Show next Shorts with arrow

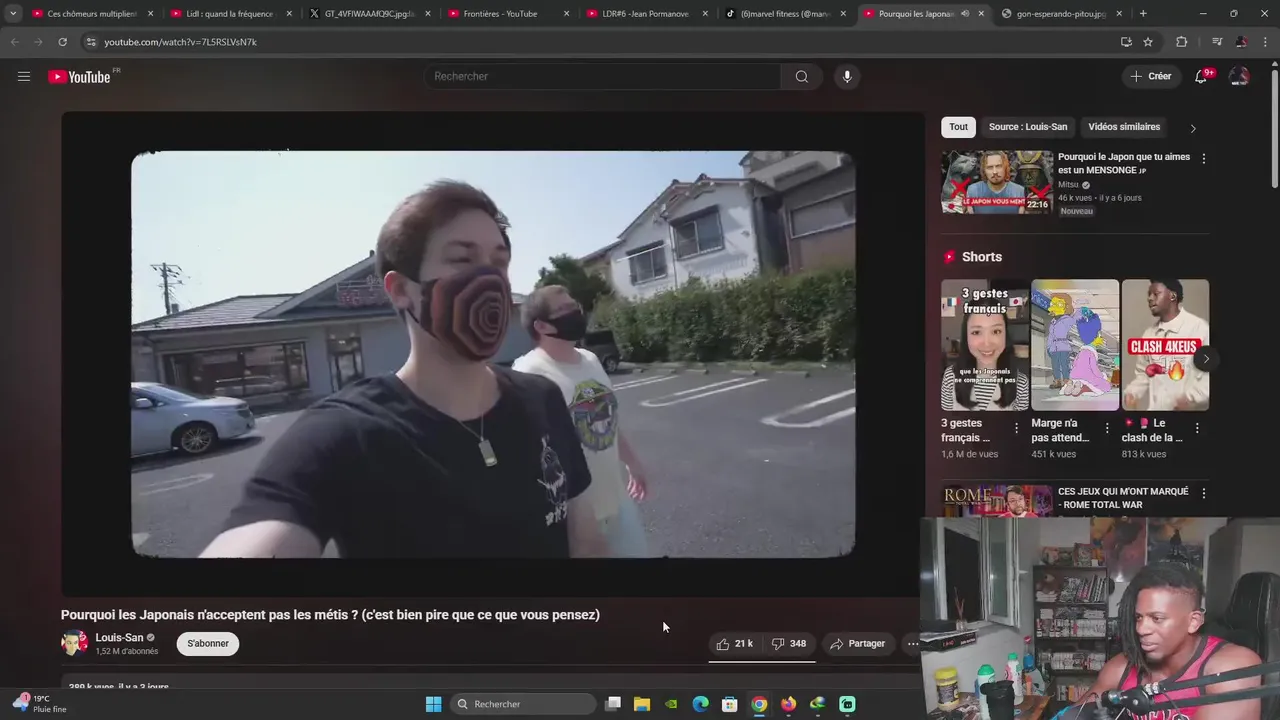(1206, 359)
